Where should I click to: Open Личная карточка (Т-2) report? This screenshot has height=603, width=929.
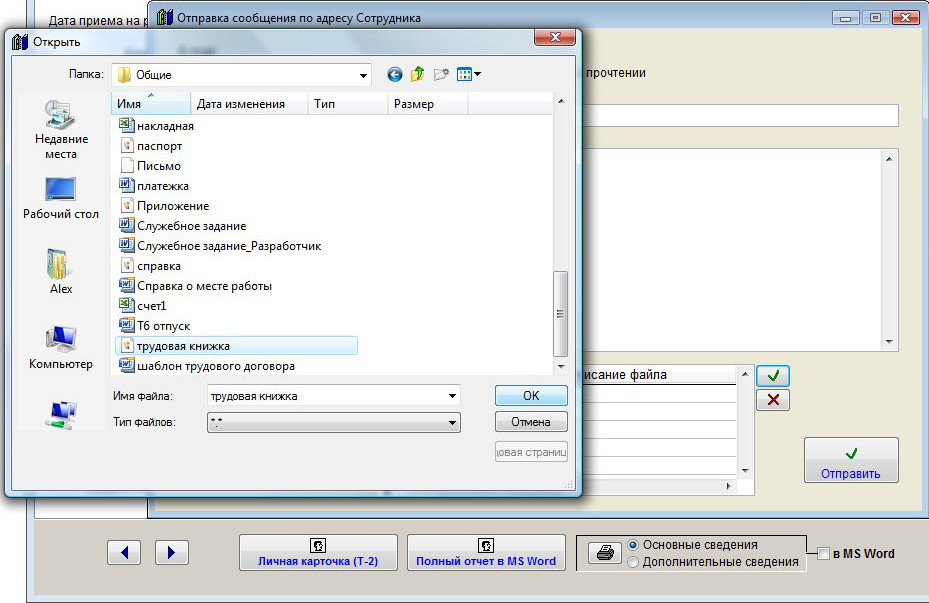coord(318,553)
